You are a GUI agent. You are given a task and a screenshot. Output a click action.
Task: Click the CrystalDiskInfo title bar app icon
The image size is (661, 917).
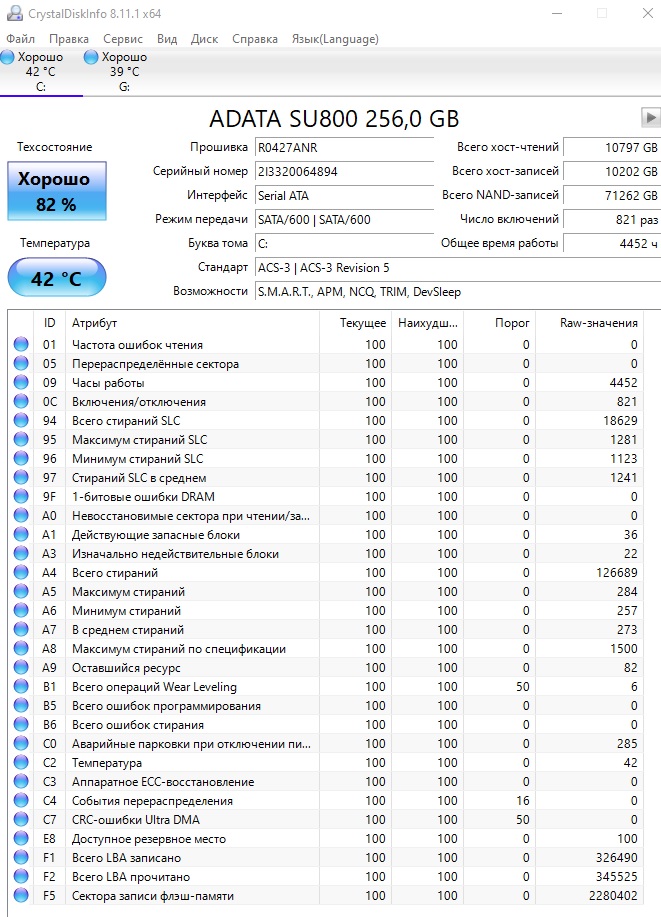tap(15, 13)
